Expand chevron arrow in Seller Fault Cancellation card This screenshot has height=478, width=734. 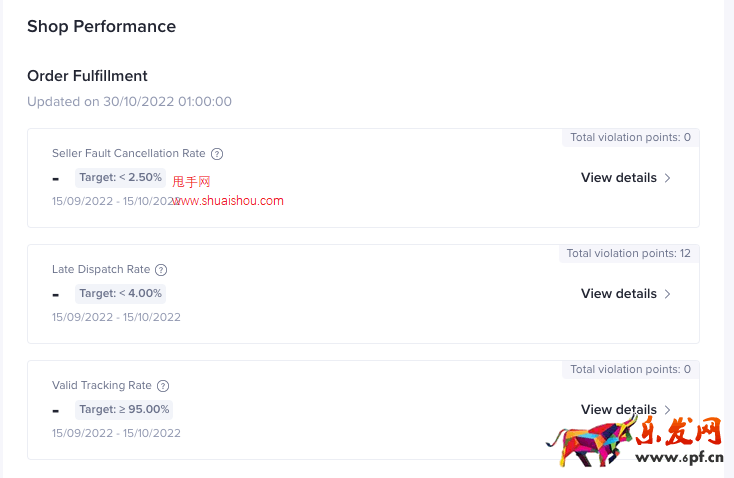pos(668,178)
